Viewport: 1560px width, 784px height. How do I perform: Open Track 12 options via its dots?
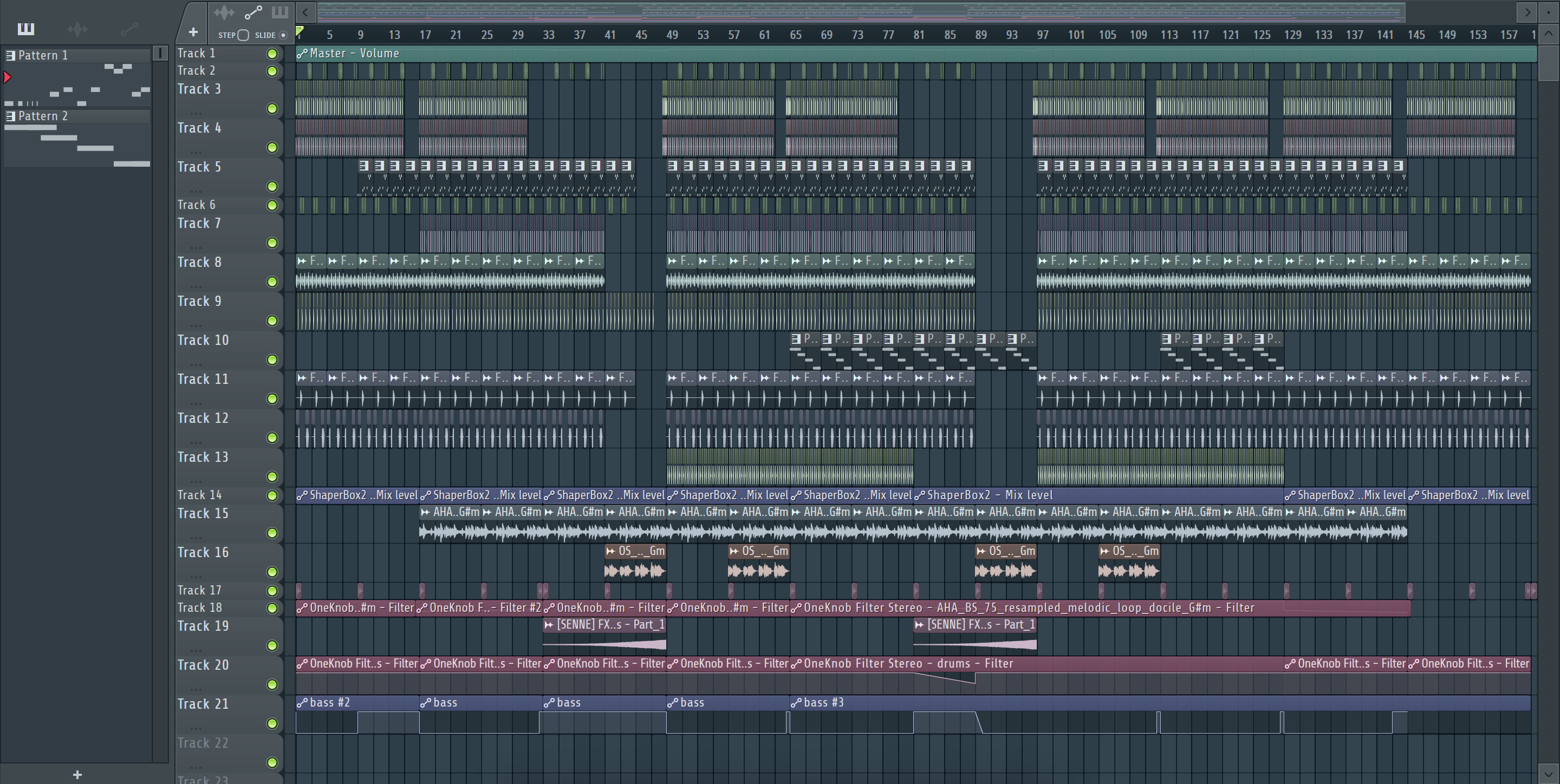point(196,442)
